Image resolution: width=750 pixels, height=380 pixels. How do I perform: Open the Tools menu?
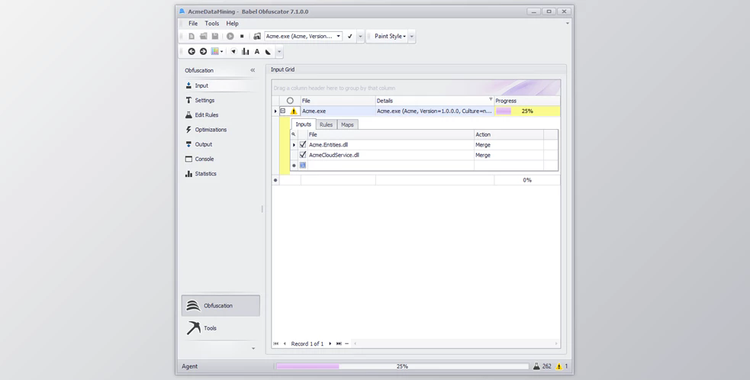point(212,23)
